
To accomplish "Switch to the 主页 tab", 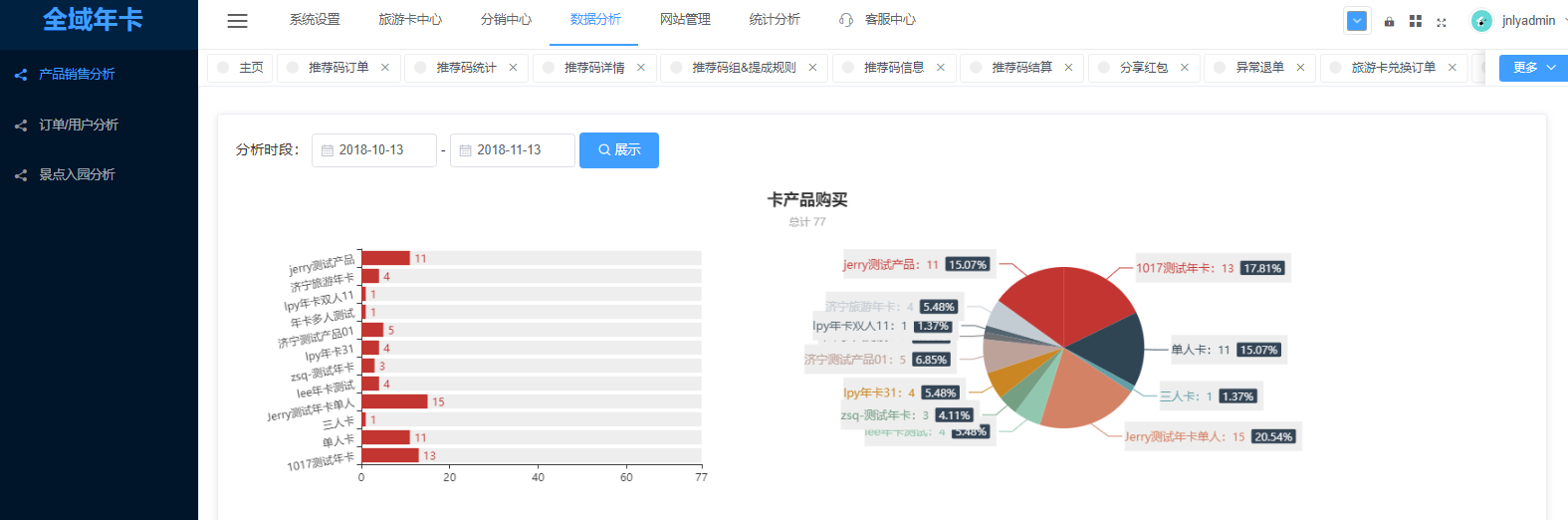I will point(240,68).
